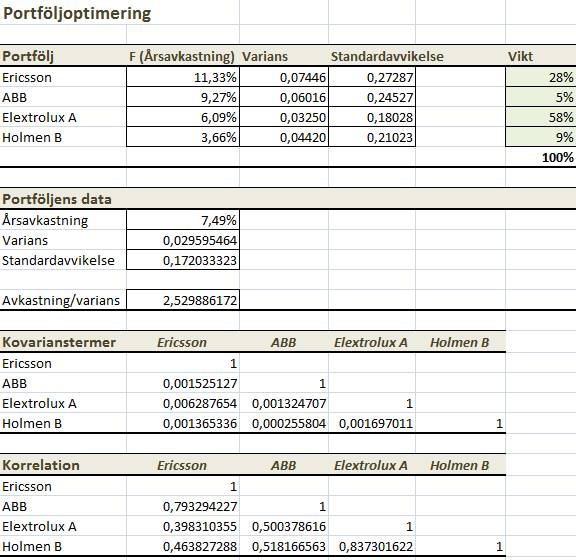Click variance value 0,03250
The image size is (576, 560).
[x=284, y=117]
